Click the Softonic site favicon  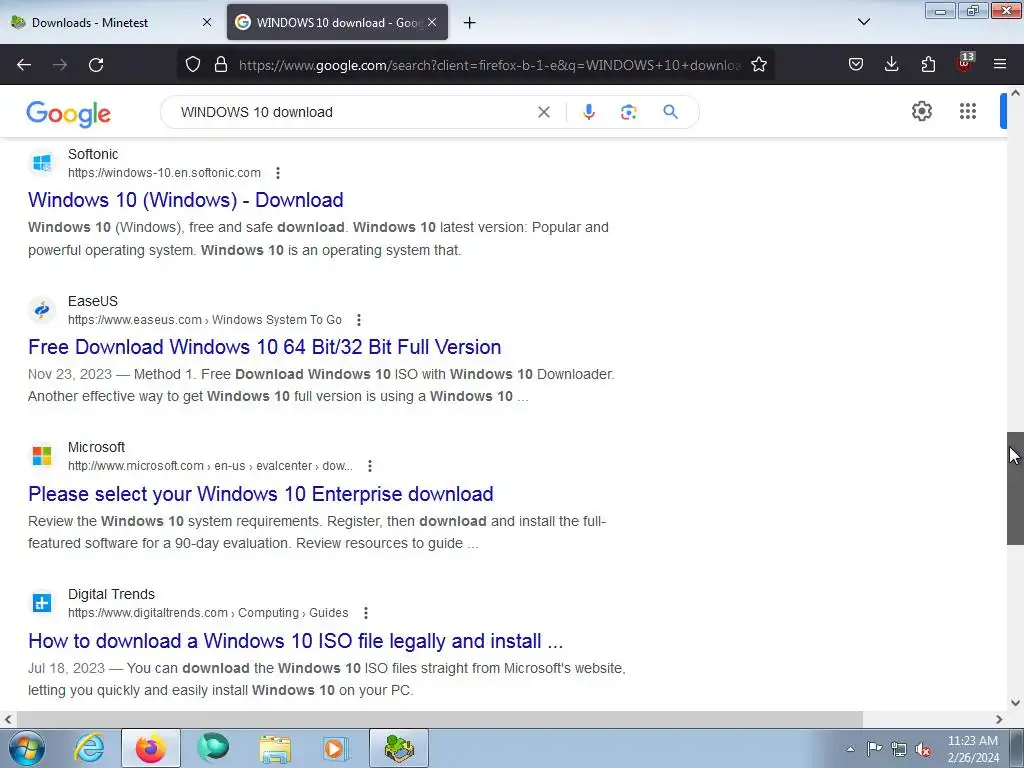tap(42, 163)
